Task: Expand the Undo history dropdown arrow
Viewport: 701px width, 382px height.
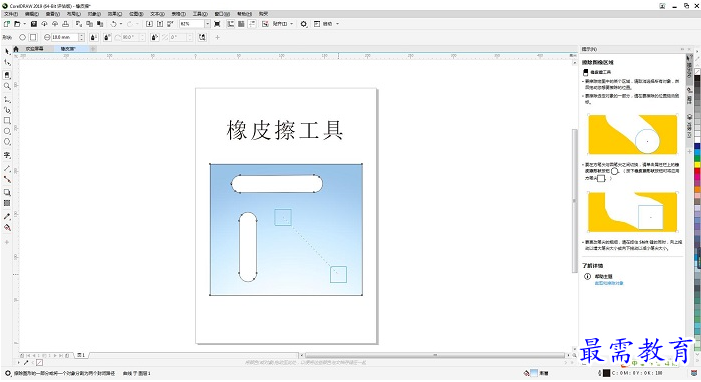Action: click(121, 24)
